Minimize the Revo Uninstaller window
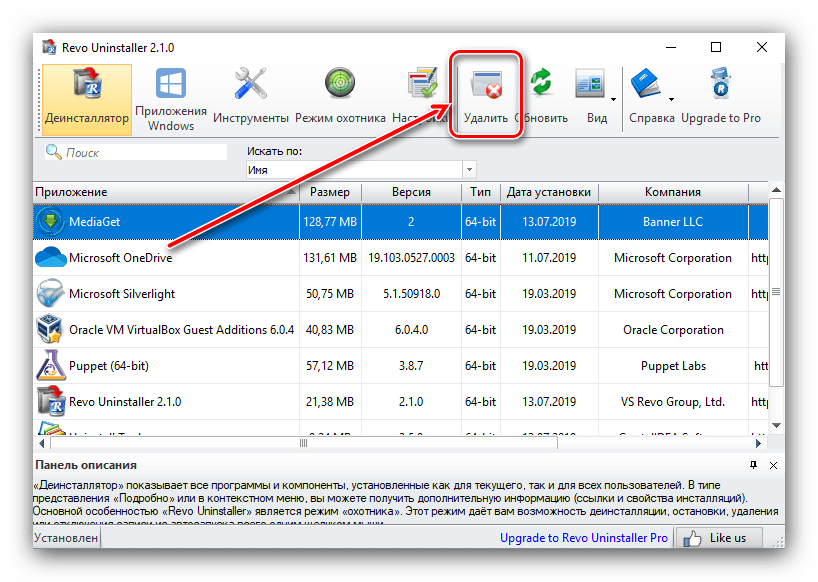Screen dimensions: 818x582 [x=671, y=47]
